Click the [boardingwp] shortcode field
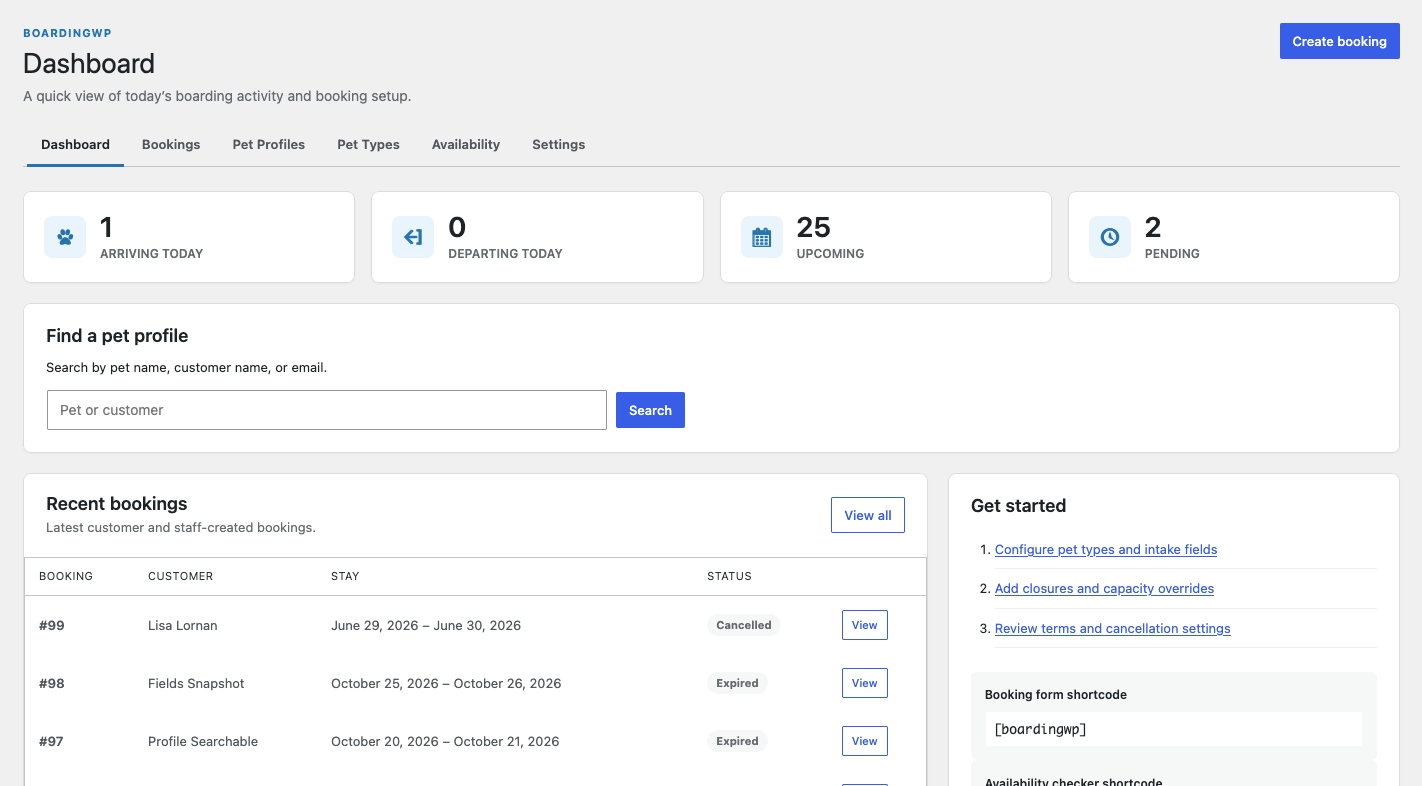 click(x=1173, y=729)
